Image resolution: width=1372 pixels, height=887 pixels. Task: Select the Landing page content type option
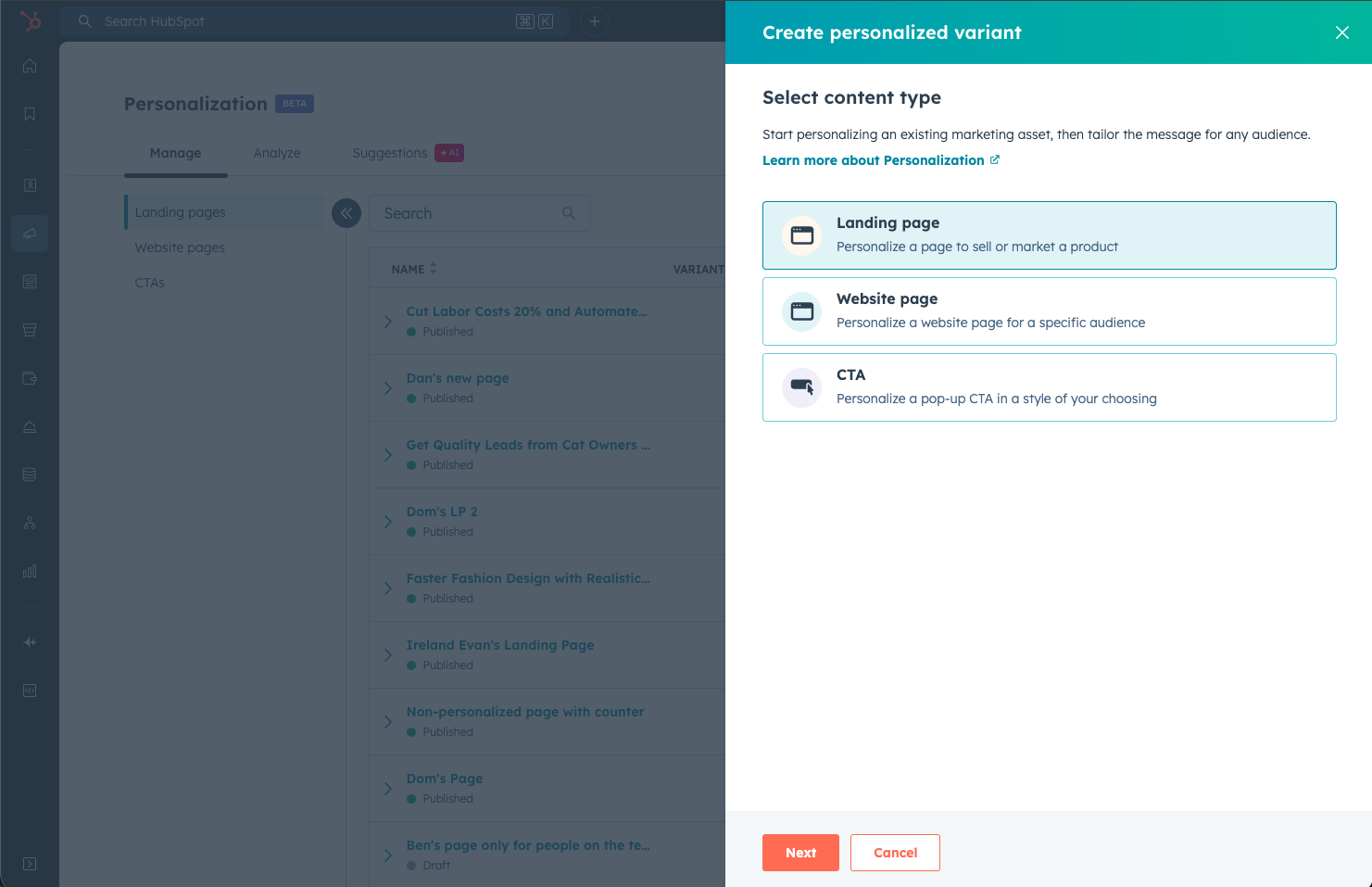point(1049,234)
